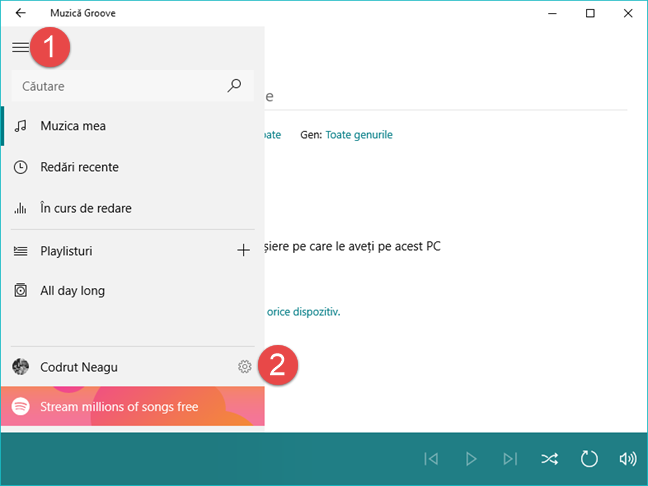This screenshot has width=648, height=486.
Task: Open the All day long playlist
Action: pos(132,291)
